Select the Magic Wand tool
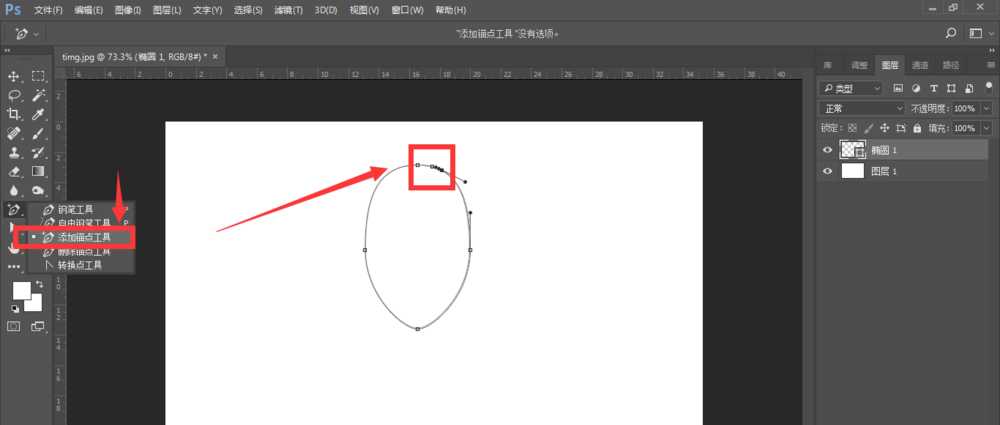 [x=38, y=95]
